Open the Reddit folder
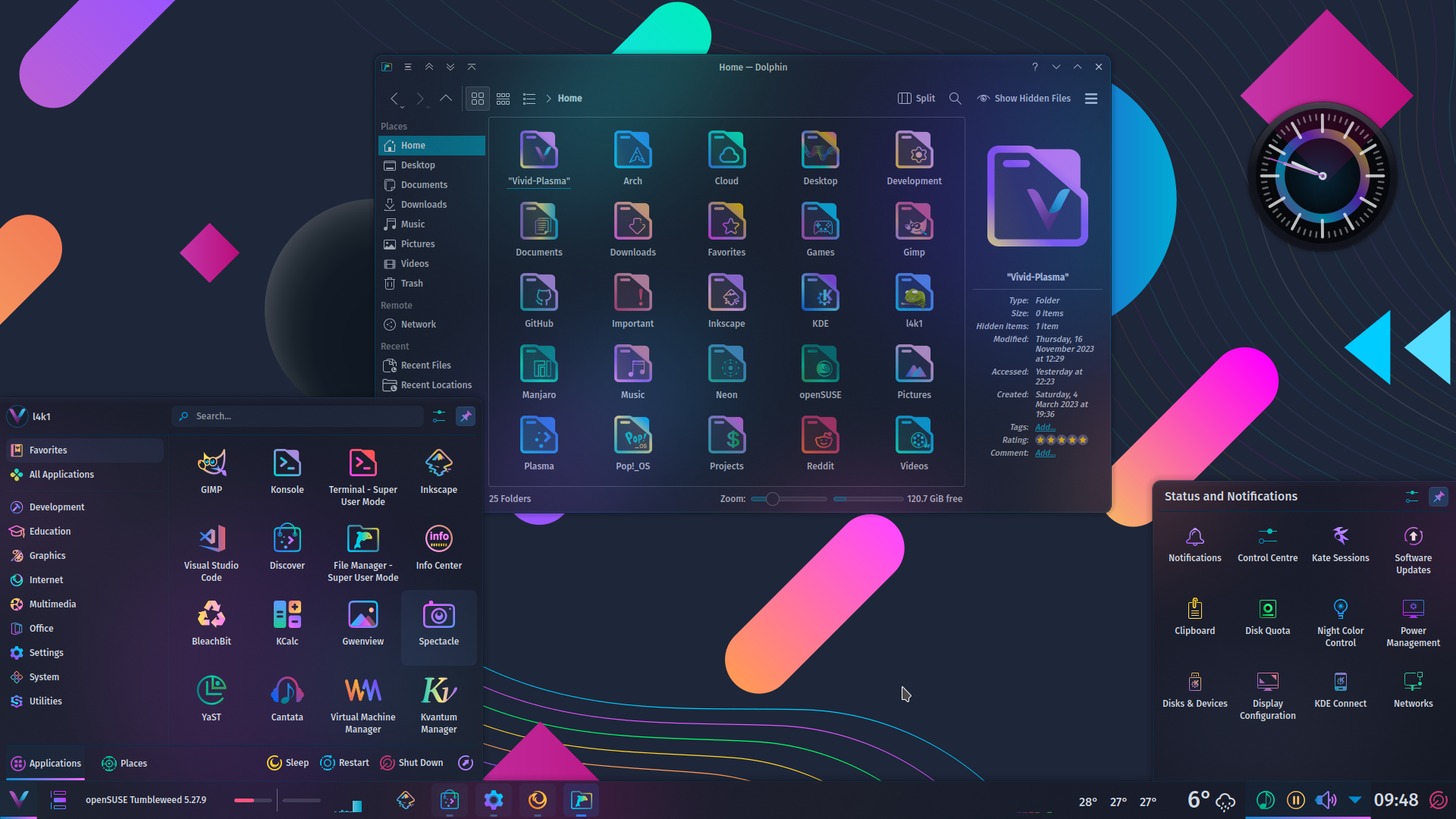The width and height of the screenshot is (1456, 819). click(x=821, y=444)
